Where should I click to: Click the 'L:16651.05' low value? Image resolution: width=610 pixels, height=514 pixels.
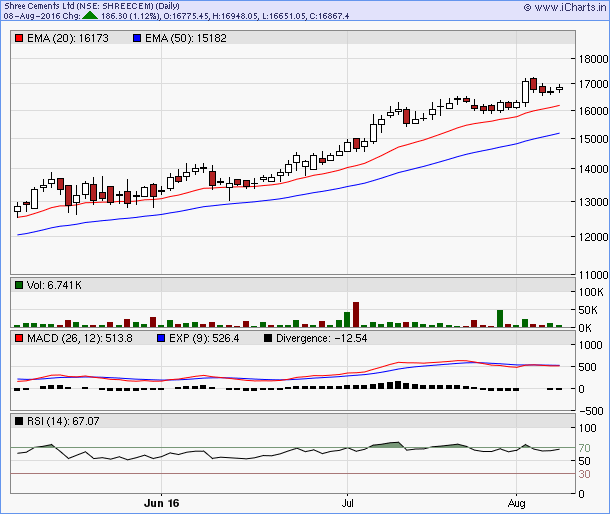click(x=283, y=16)
